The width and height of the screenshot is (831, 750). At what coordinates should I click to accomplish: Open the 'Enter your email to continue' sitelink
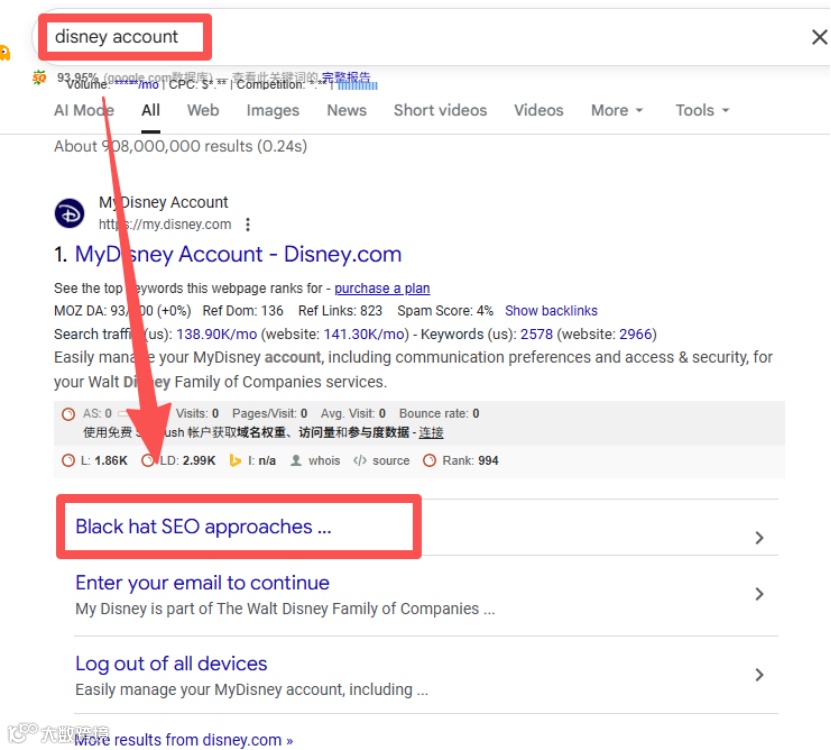[x=202, y=583]
